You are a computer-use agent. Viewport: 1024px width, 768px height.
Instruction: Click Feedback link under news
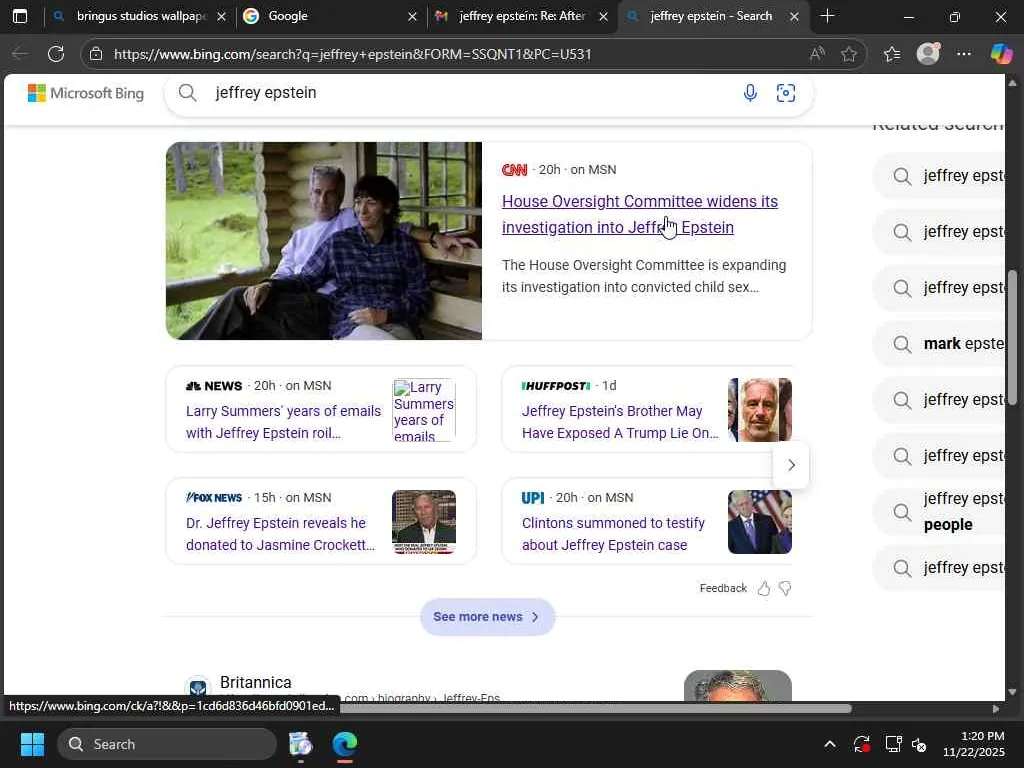(722, 588)
